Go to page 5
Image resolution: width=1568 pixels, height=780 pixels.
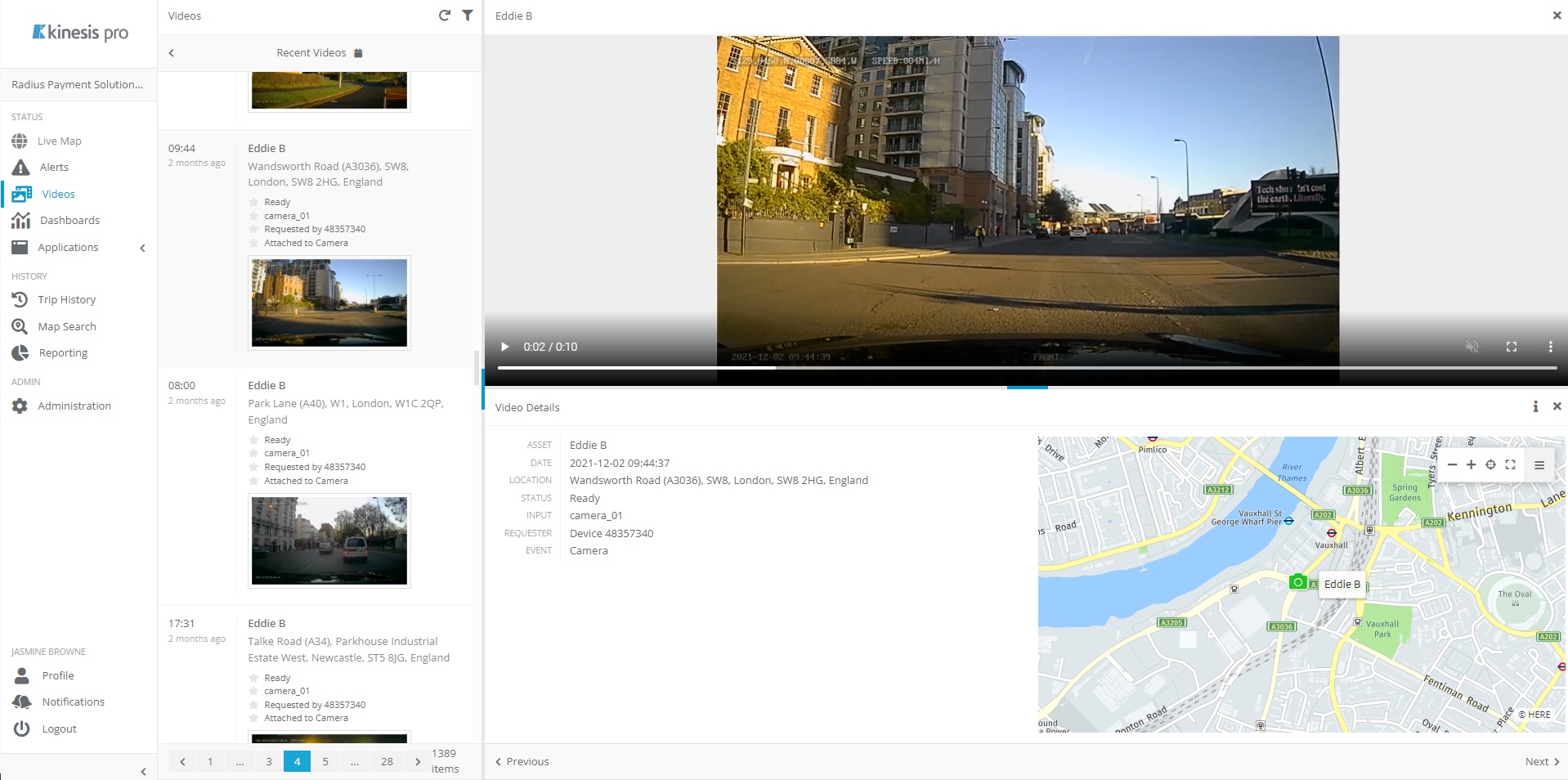[325, 761]
